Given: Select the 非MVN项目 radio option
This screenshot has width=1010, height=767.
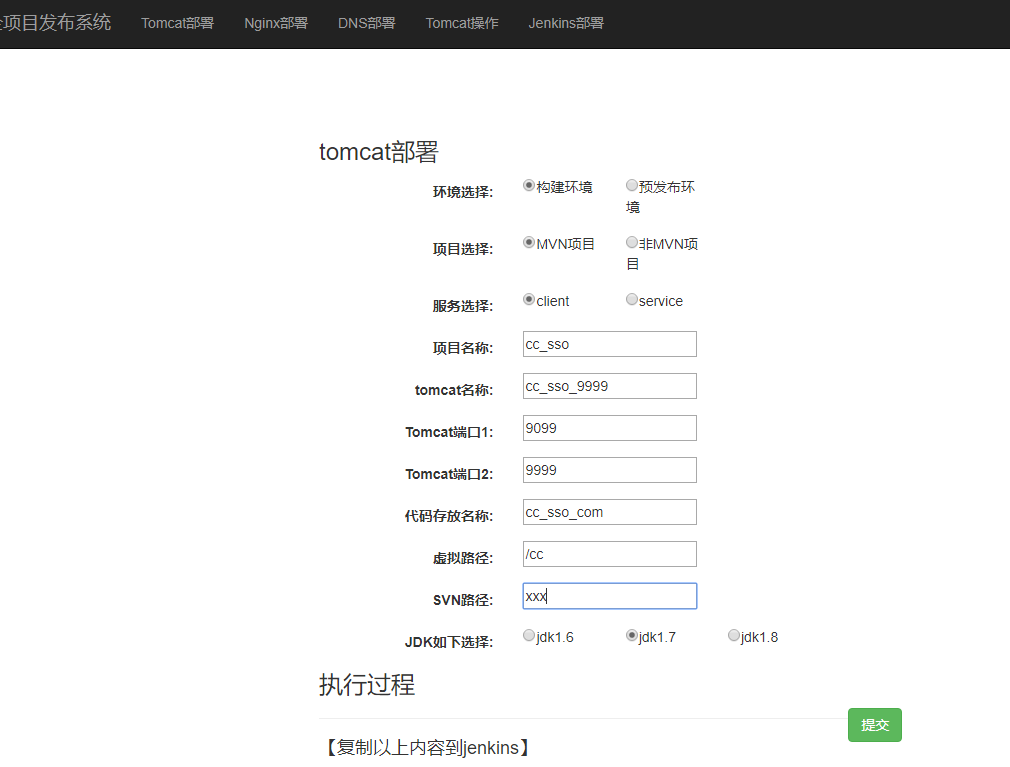Looking at the screenshot, I should (631, 243).
